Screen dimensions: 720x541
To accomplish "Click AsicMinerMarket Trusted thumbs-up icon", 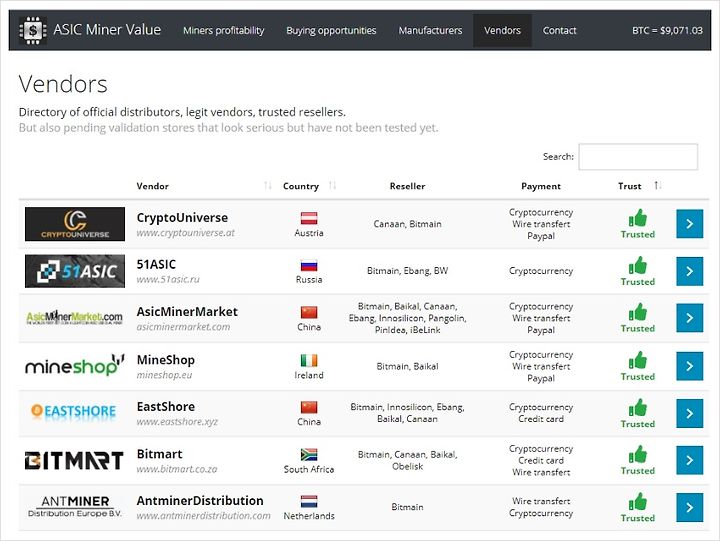I will pos(638,312).
